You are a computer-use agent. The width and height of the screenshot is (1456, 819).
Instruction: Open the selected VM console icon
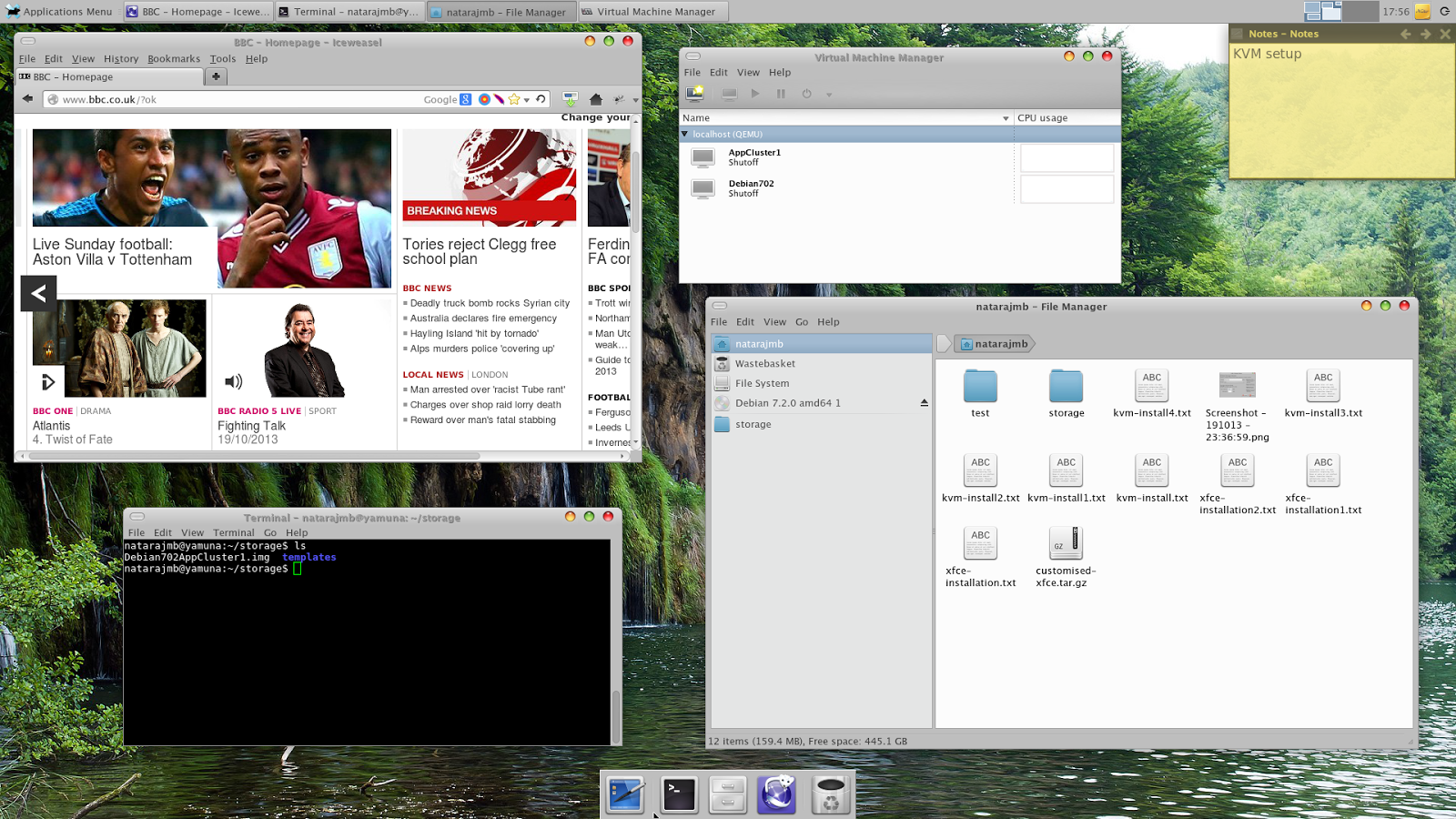coord(729,94)
